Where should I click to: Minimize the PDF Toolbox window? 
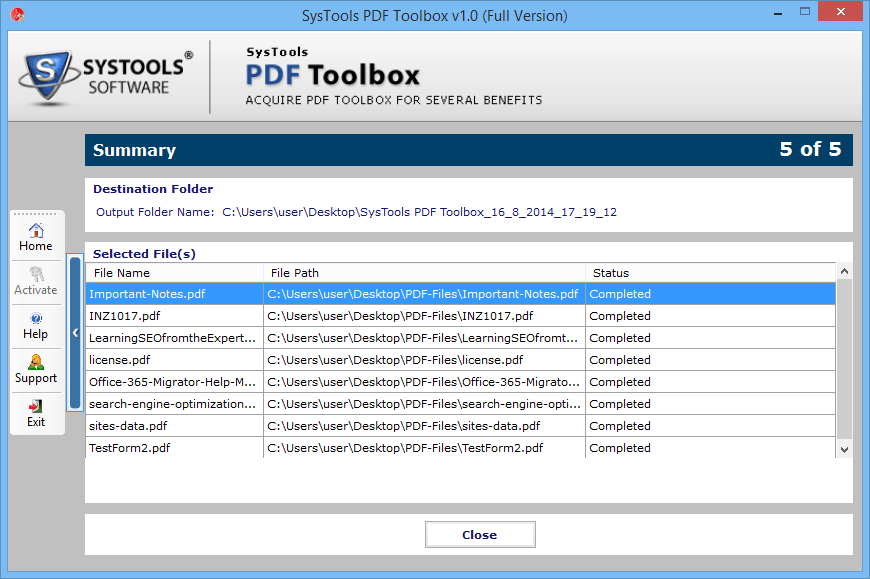pos(778,12)
